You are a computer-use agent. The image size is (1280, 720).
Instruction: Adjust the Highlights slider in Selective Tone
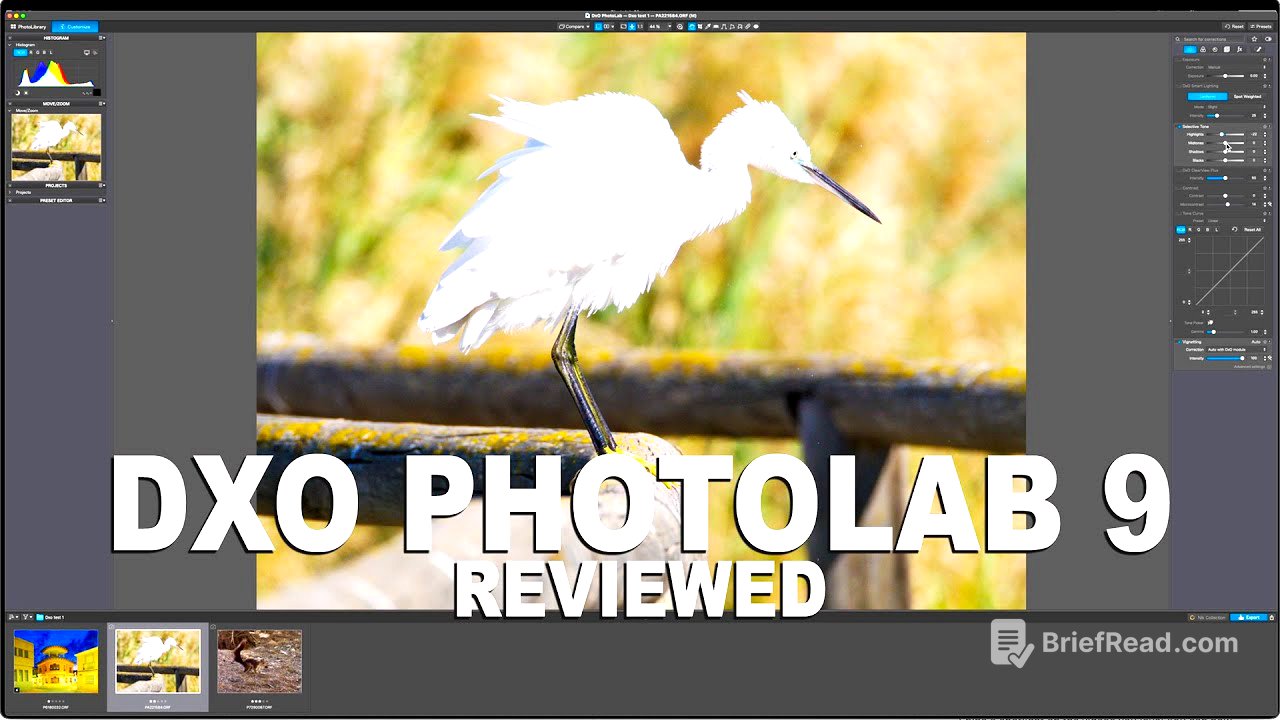click(1225, 134)
